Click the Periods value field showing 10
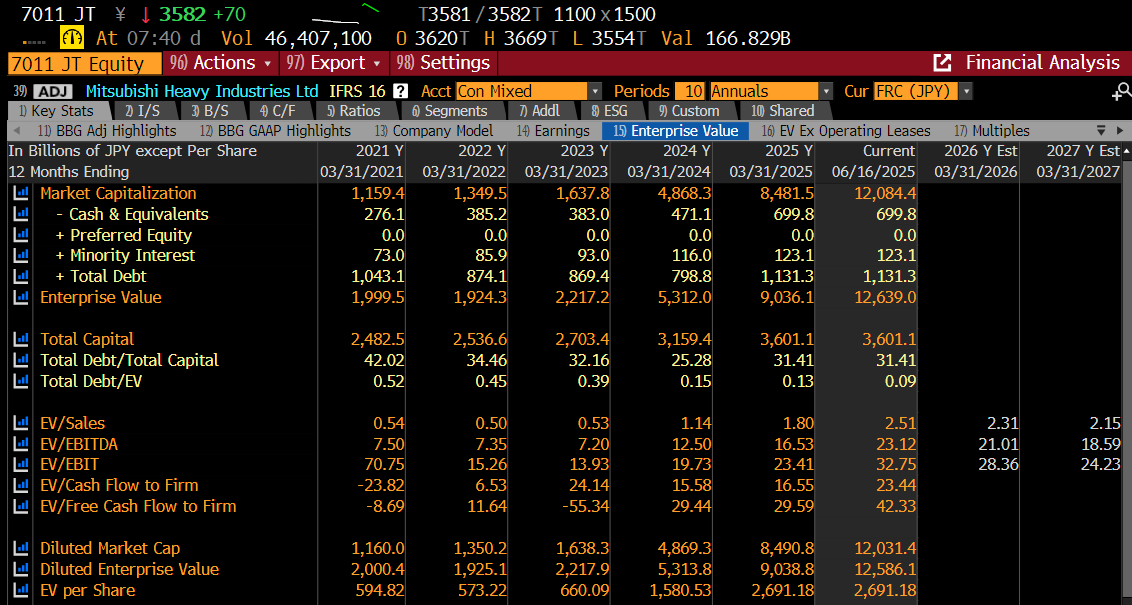The height and width of the screenshot is (605, 1132). point(690,92)
